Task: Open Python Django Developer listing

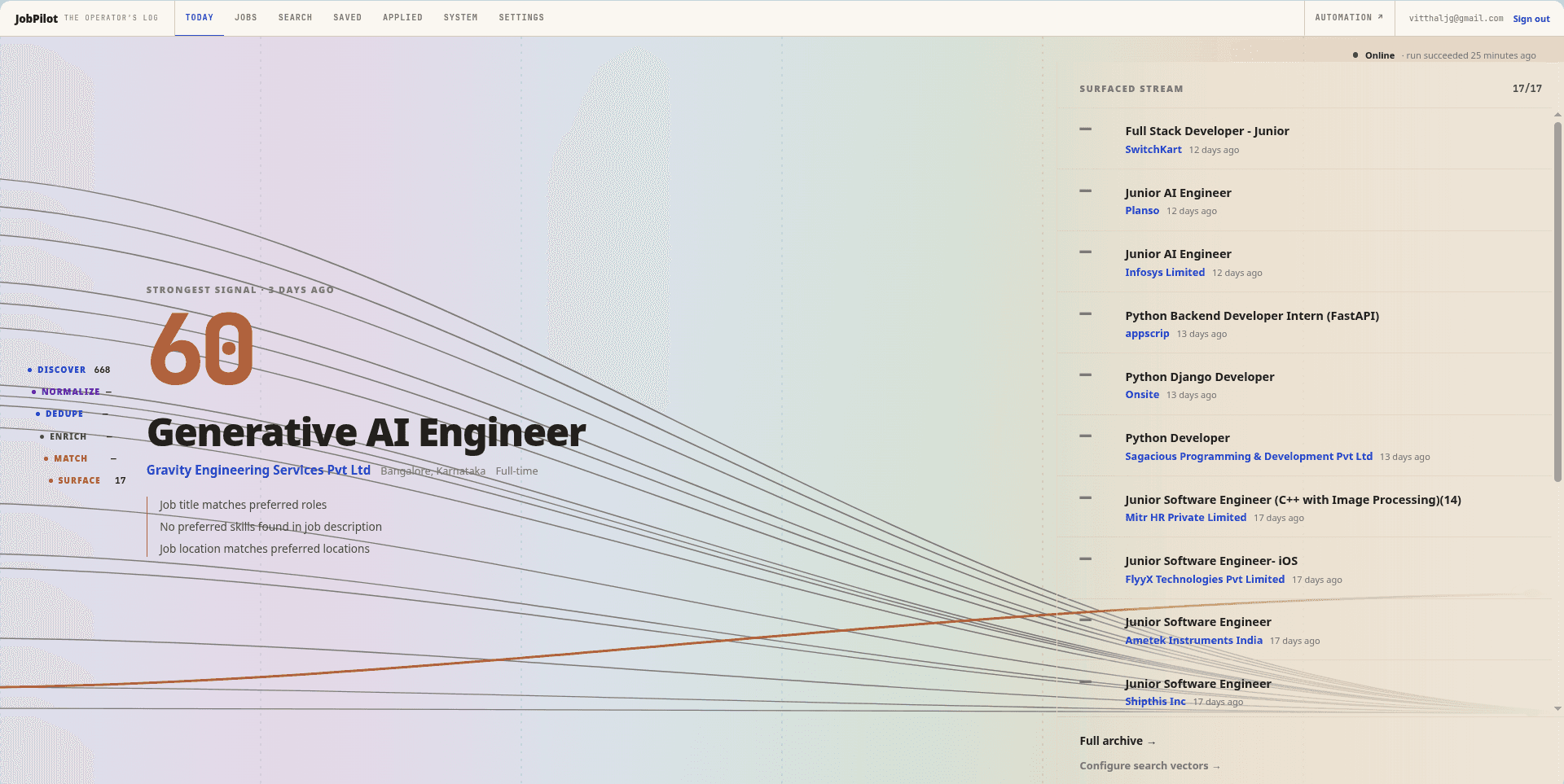Action: point(1200,377)
